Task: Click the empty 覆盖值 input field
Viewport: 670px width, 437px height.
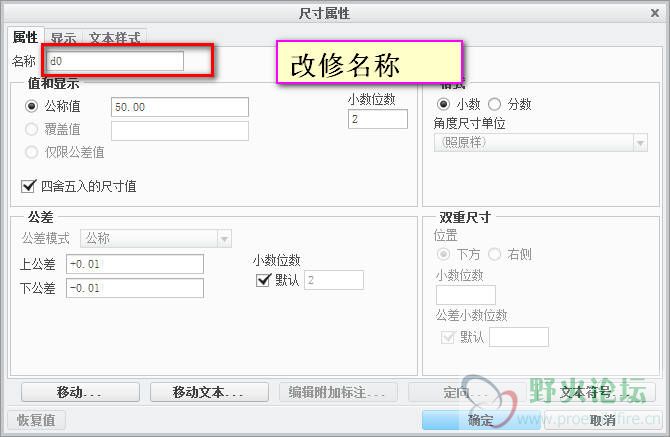Action: tap(180, 131)
